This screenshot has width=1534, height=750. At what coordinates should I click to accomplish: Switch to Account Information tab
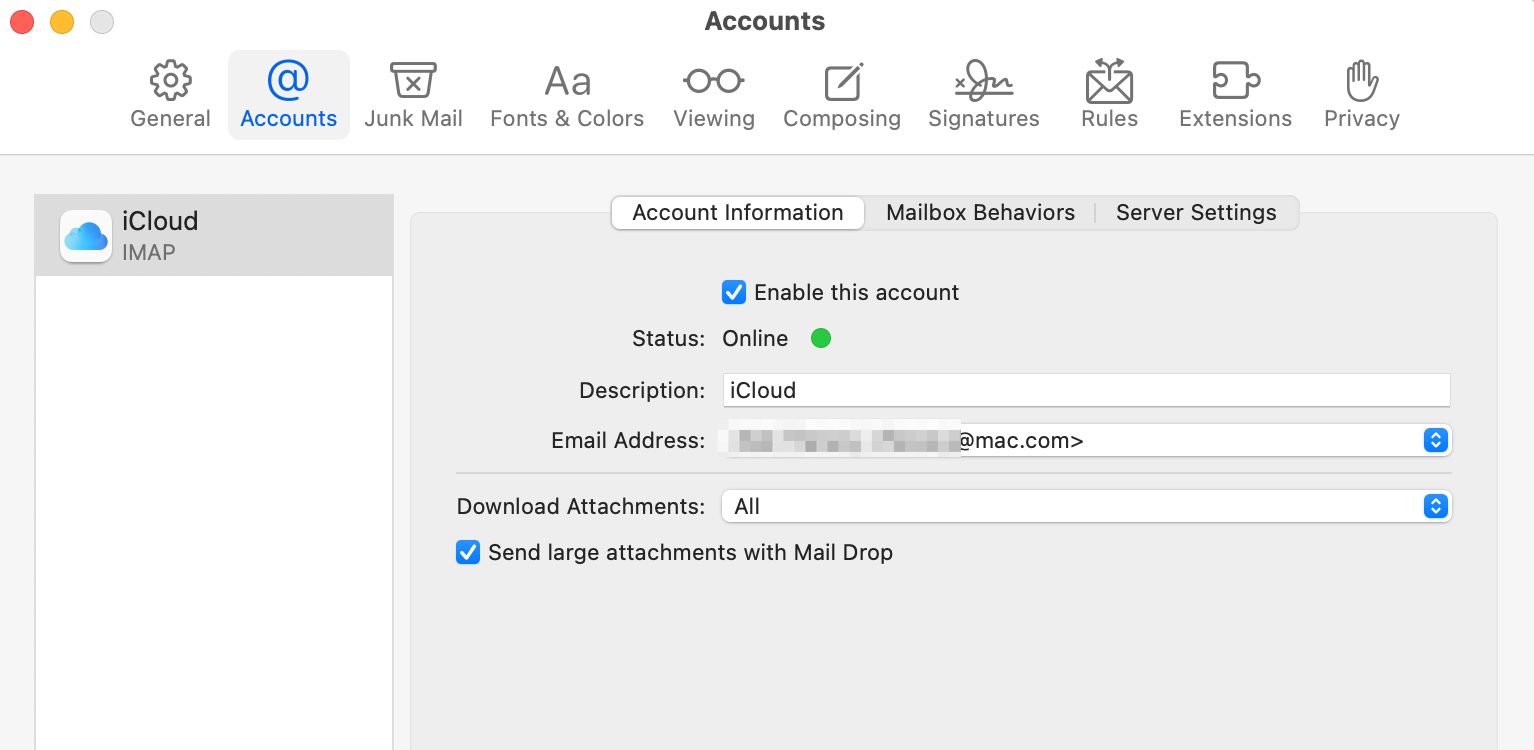pyautogui.click(x=738, y=213)
